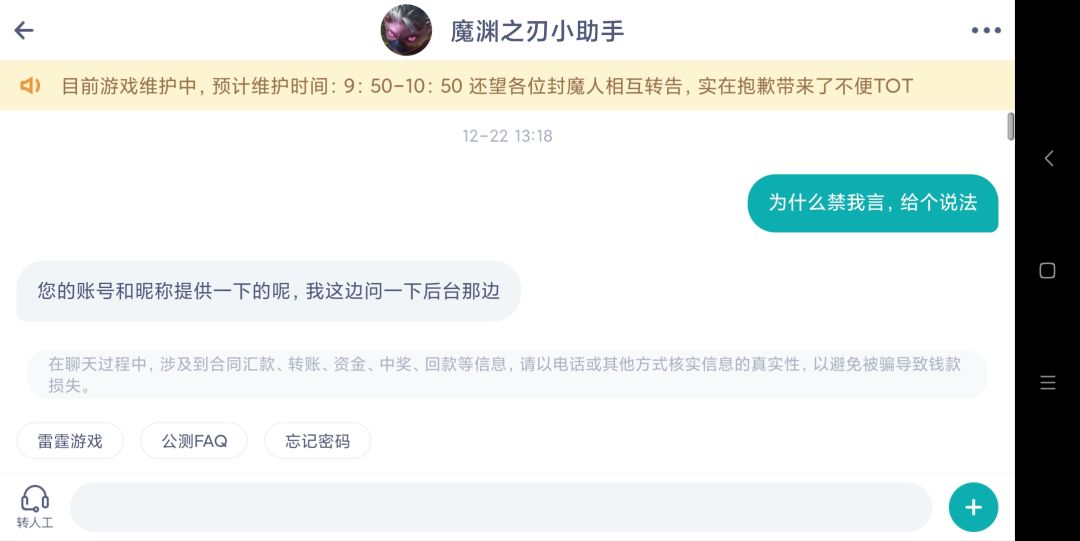Tap the sent message 为什么禁我言，给个说法
Image resolution: width=1080 pixels, height=541 pixels.
click(x=872, y=203)
